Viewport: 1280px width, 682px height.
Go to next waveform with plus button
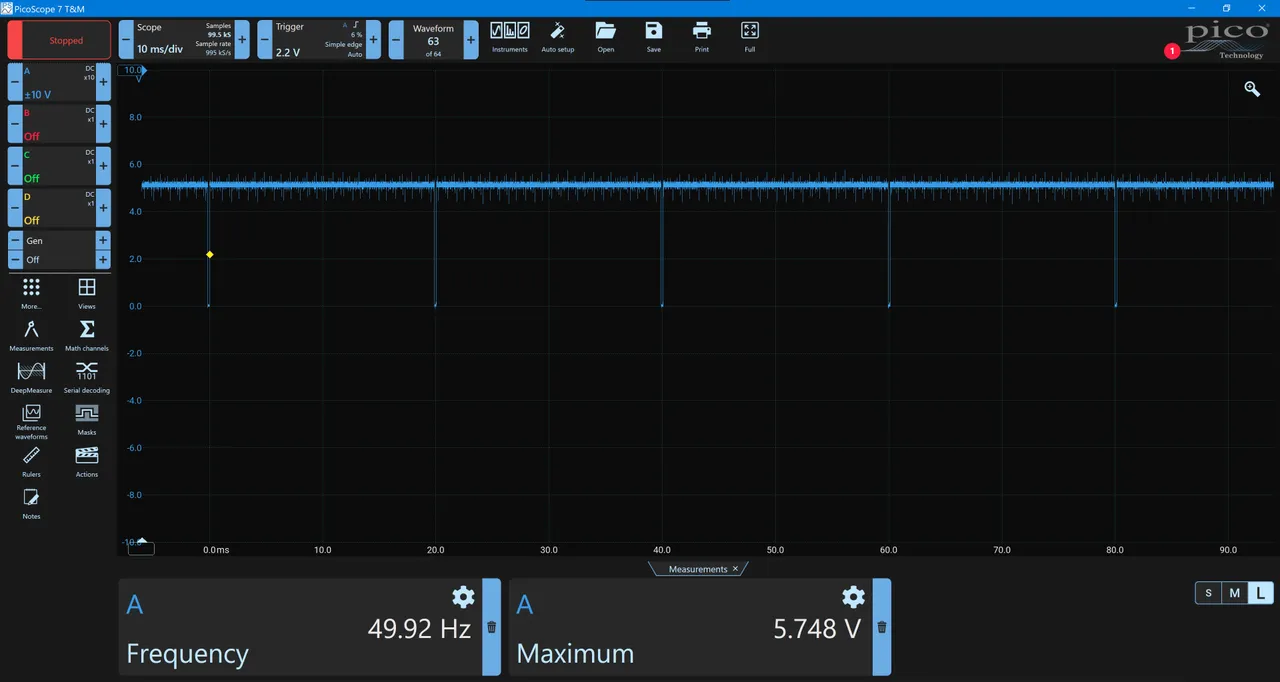471,40
